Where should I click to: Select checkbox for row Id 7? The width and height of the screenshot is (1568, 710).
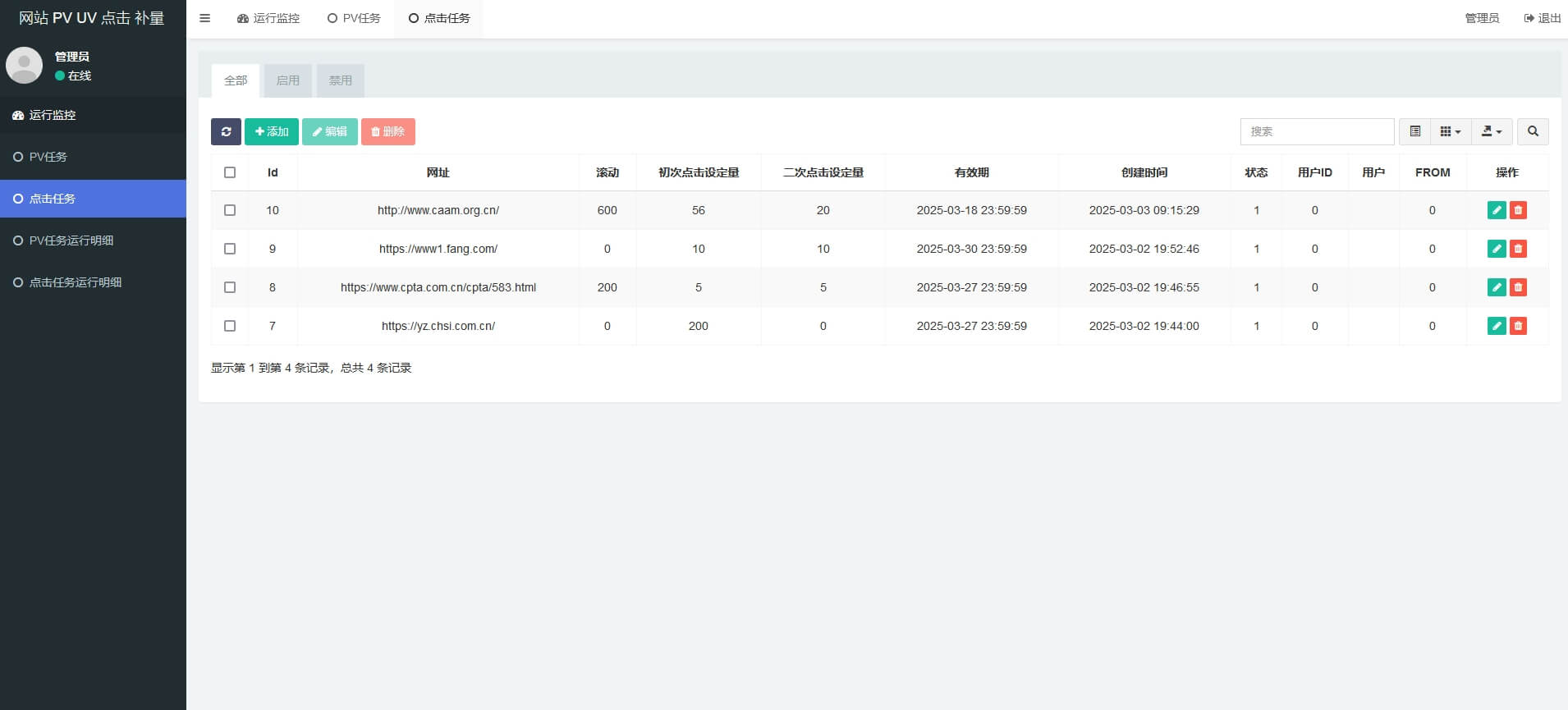tap(230, 326)
